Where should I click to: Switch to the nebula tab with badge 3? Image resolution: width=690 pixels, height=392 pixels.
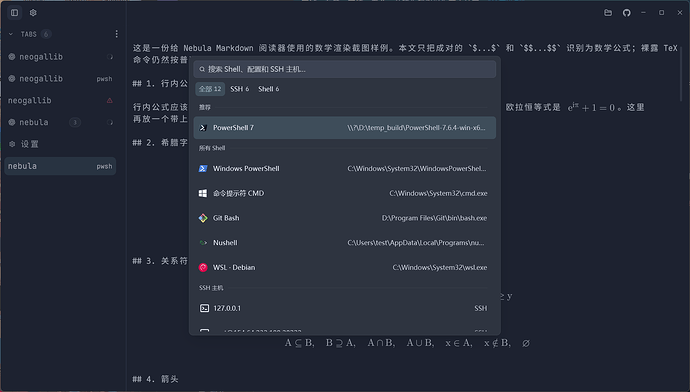(x=60, y=122)
